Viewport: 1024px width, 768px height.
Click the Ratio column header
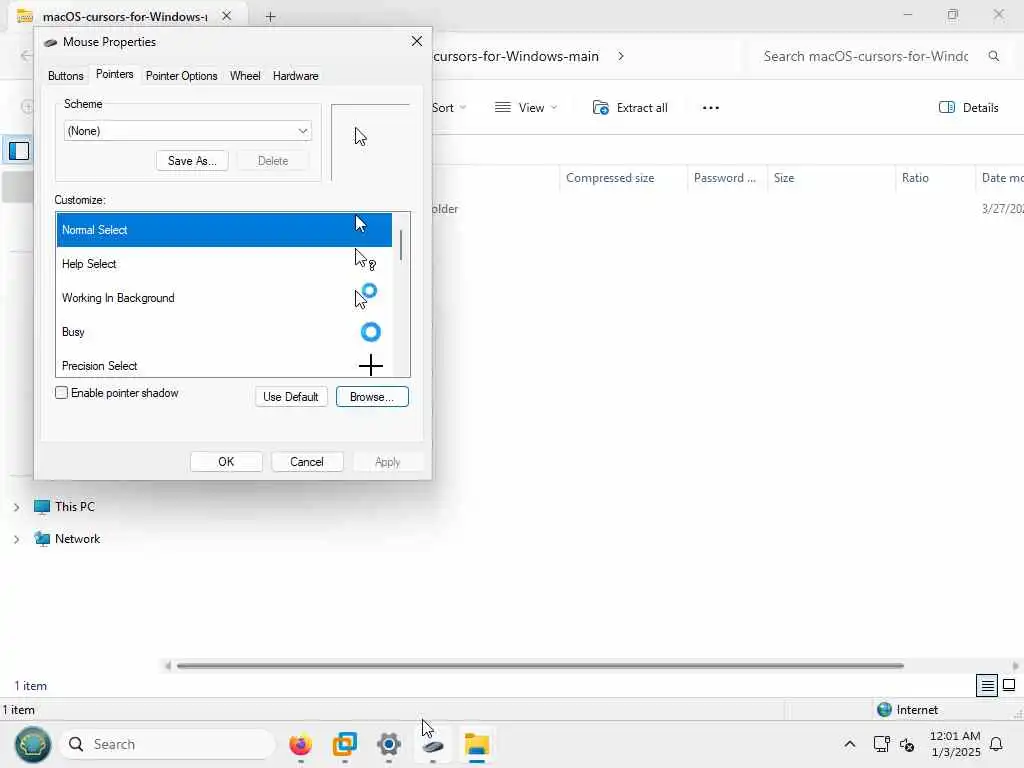click(935, 178)
